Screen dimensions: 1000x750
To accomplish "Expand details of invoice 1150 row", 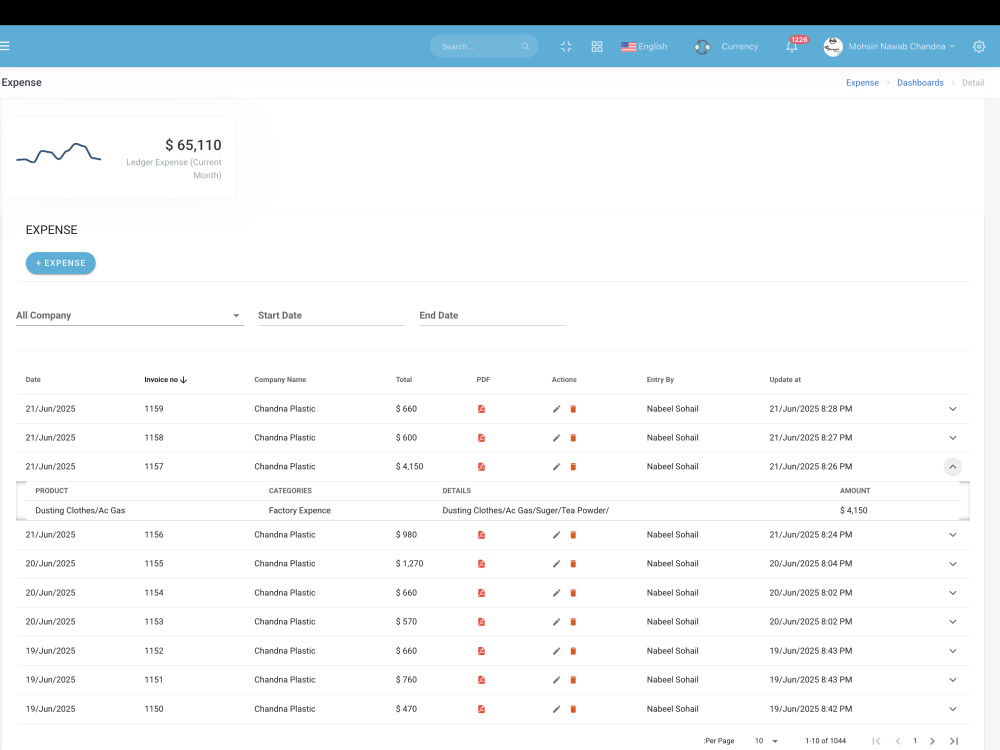I will point(953,709).
